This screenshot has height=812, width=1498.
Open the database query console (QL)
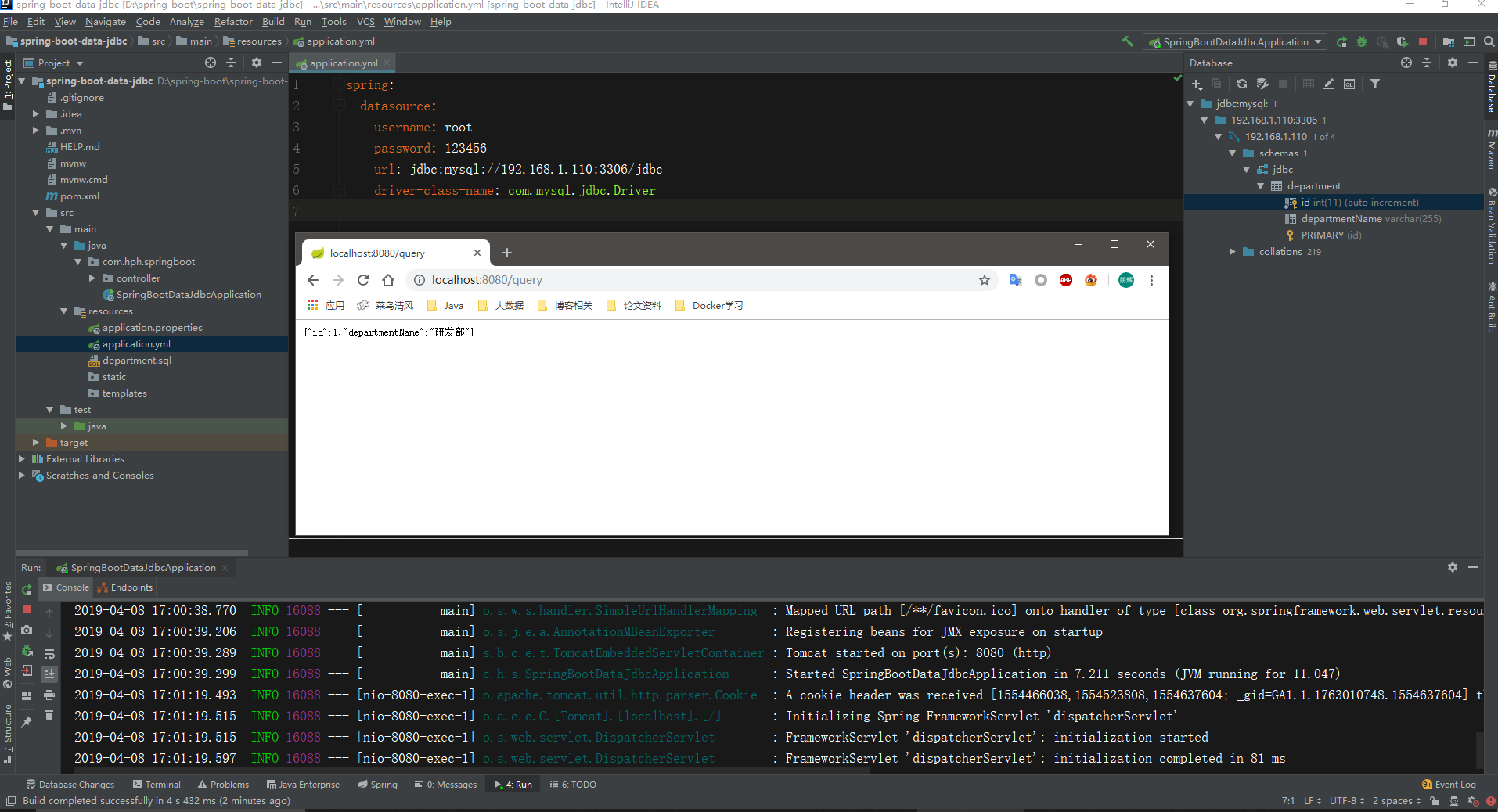tap(1349, 84)
